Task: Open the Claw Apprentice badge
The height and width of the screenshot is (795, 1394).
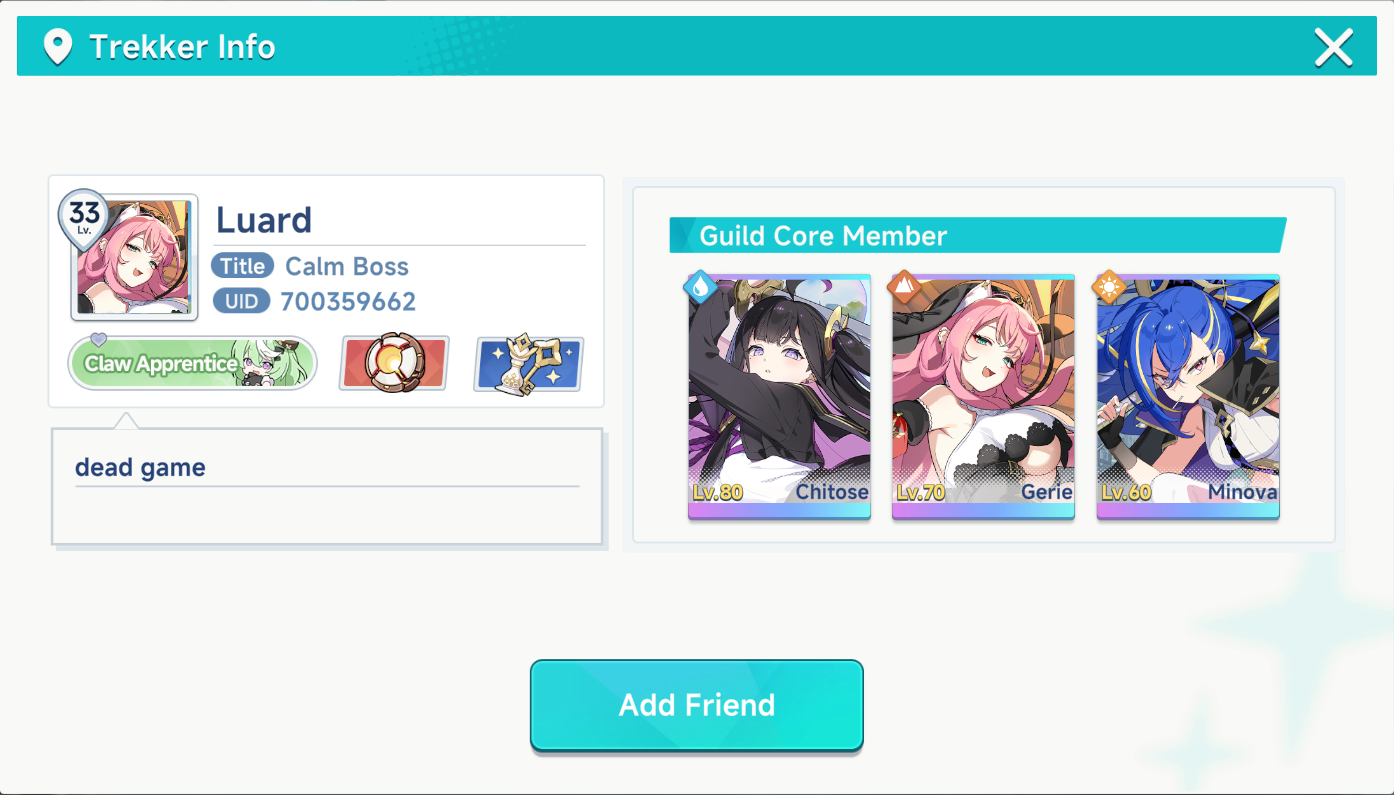Action: pos(192,363)
